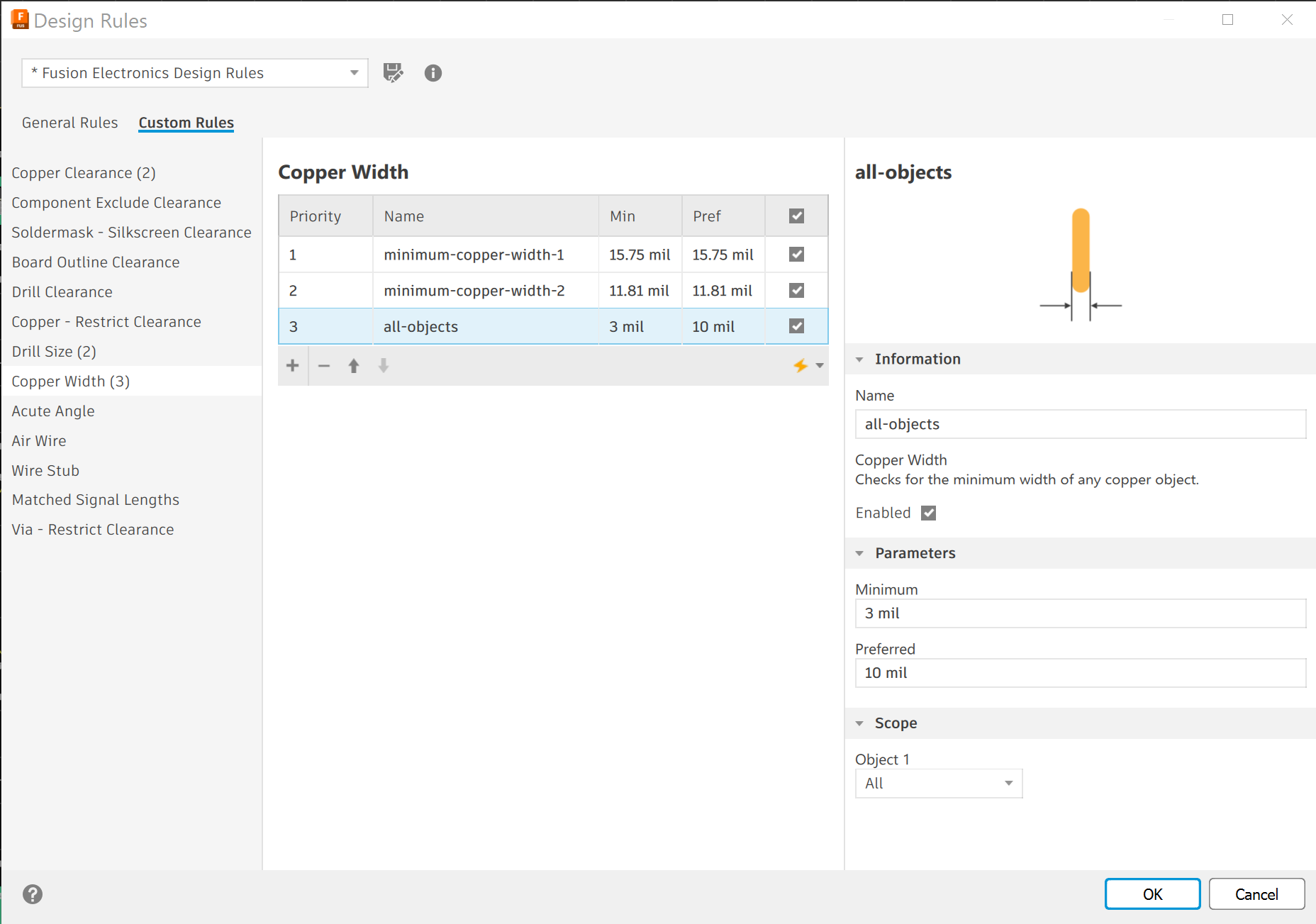Screen dimensions: 1316x924
Task: Select Matched Signal Lengths category
Action: [96, 500]
